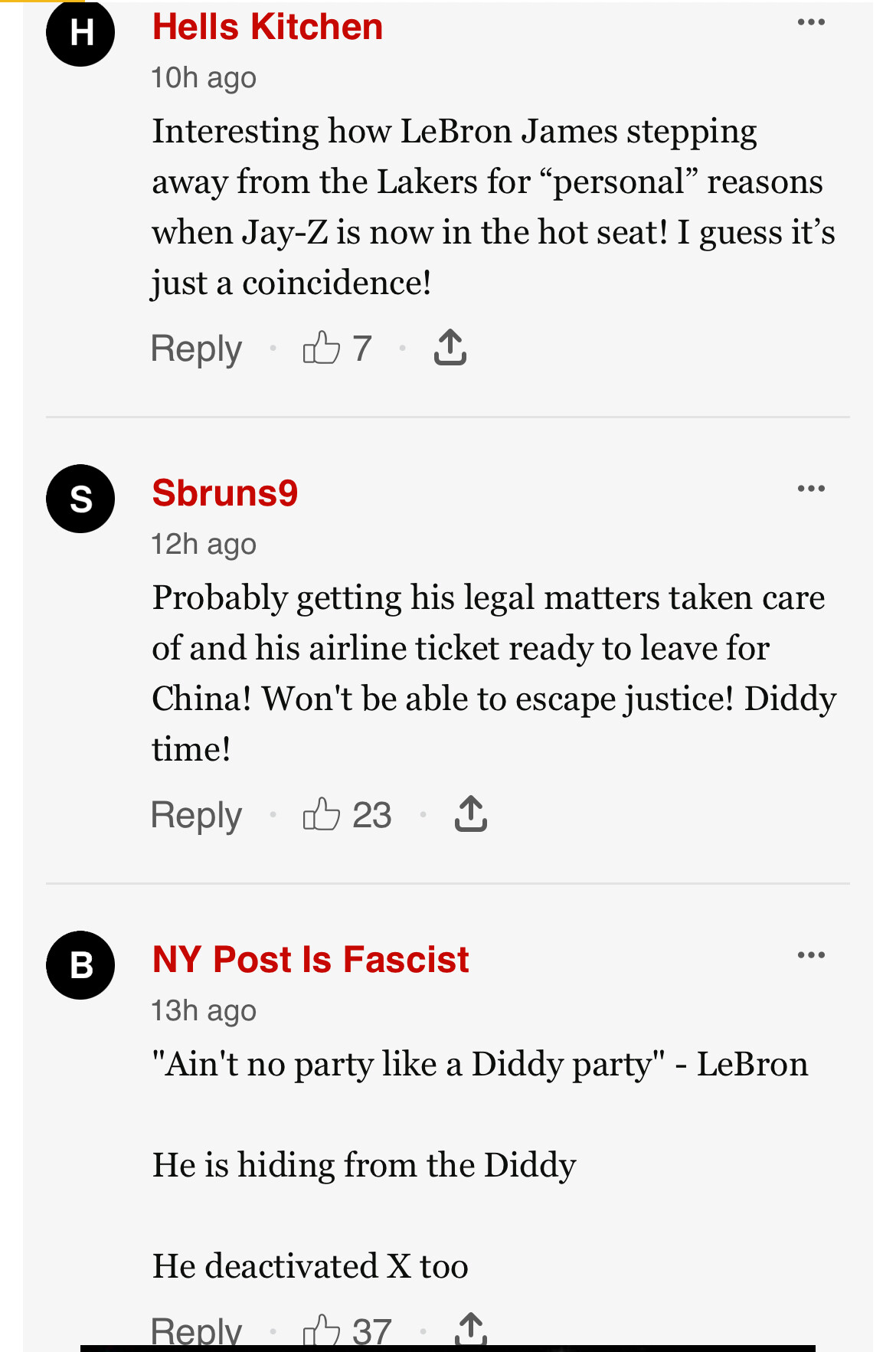Image resolution: width=896 pixels, height=1352 pixels.
Task: Share the Hells Kitchen comment
Action: [450, 348]
